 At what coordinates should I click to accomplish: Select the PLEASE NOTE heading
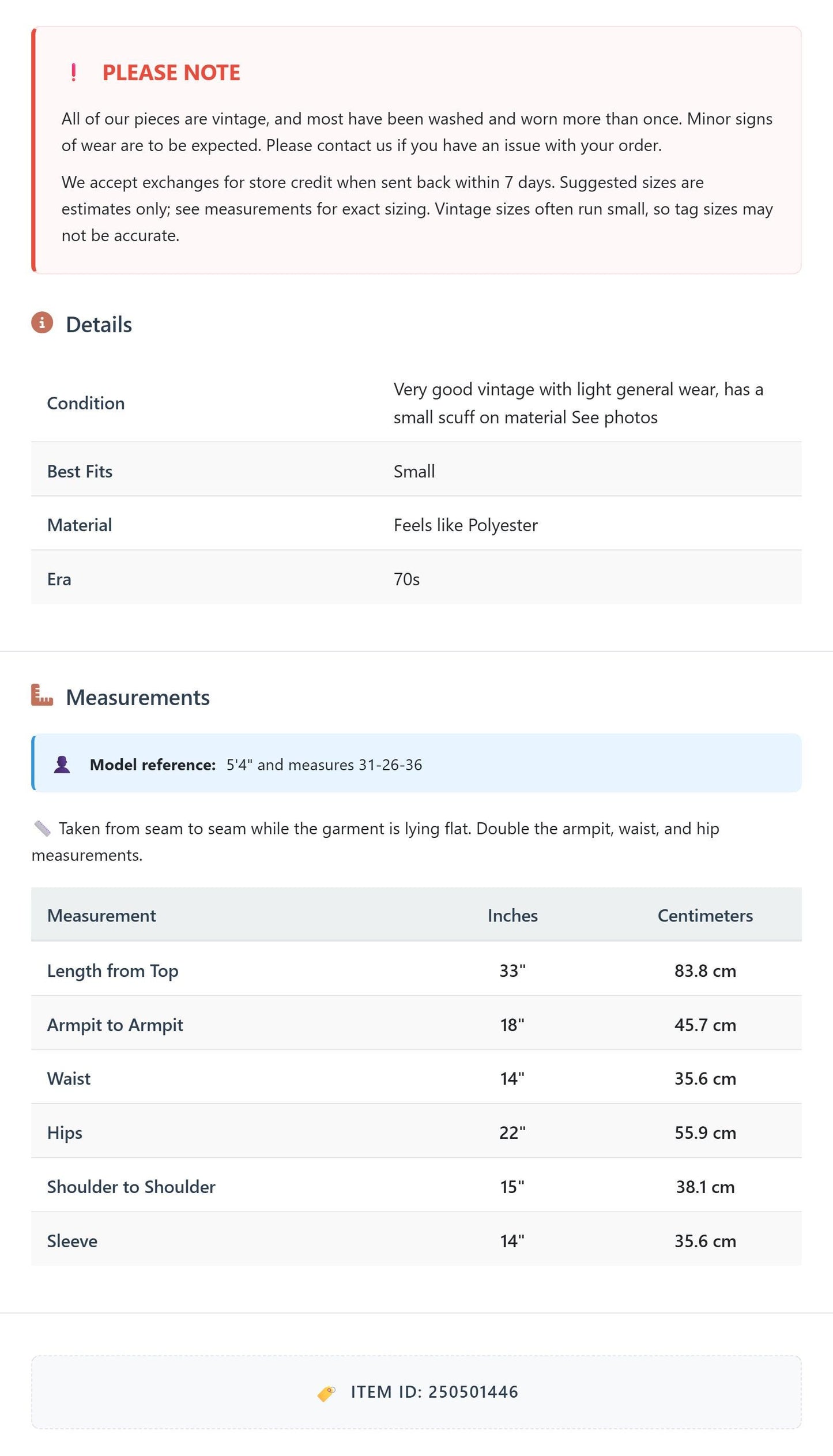point(171,73)
